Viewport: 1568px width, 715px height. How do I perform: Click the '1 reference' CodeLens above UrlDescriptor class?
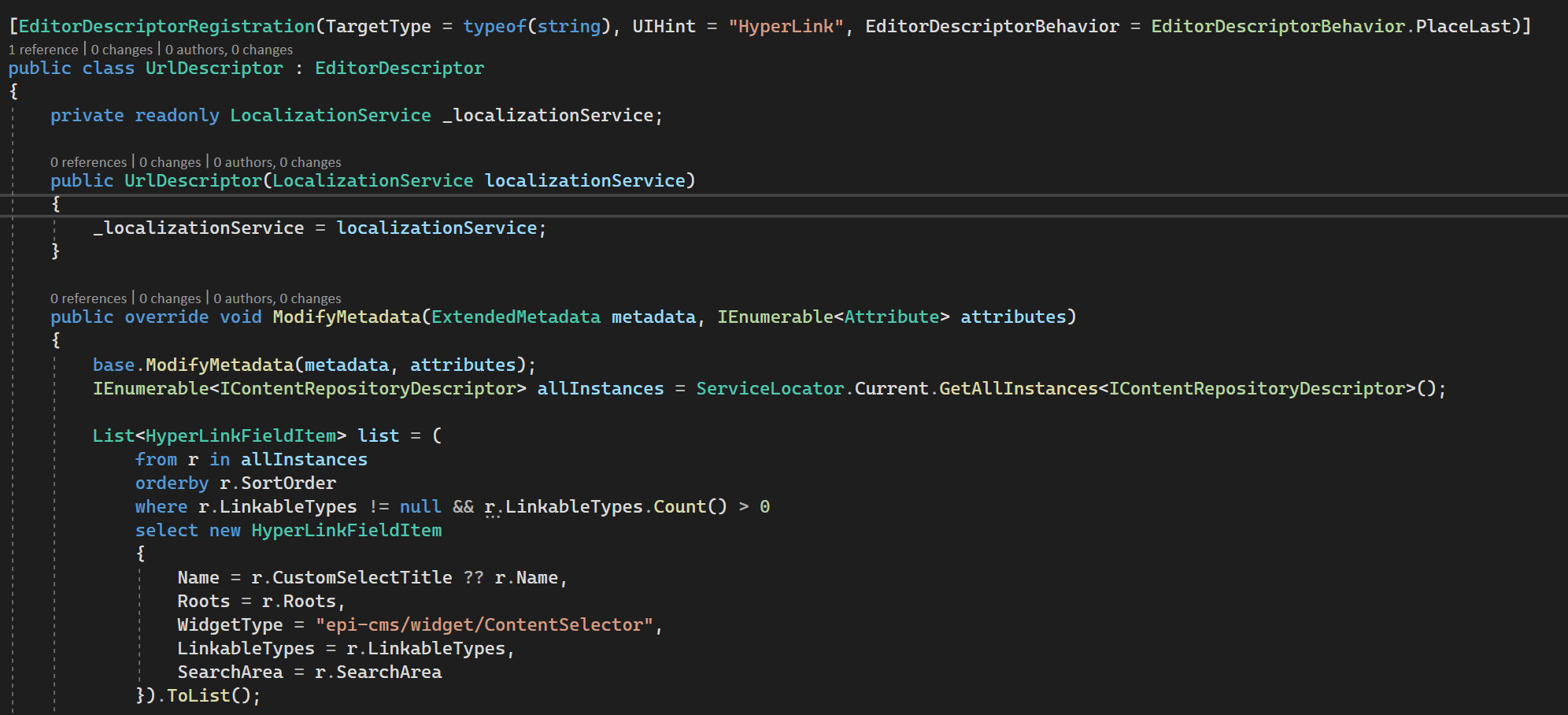43,50
